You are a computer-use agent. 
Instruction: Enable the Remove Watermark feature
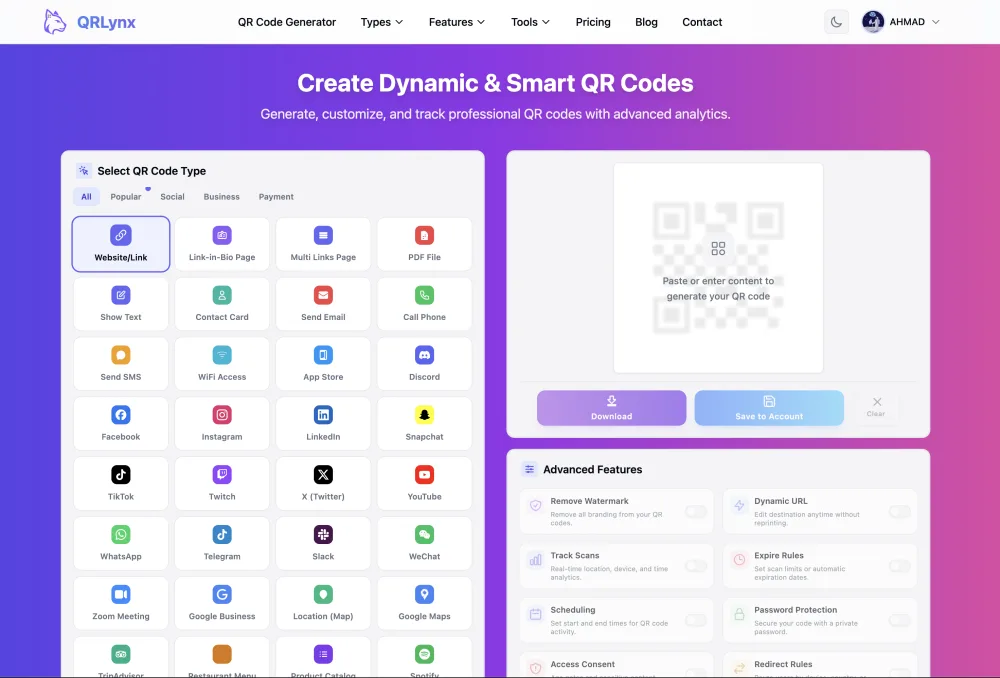click(694, 512)
